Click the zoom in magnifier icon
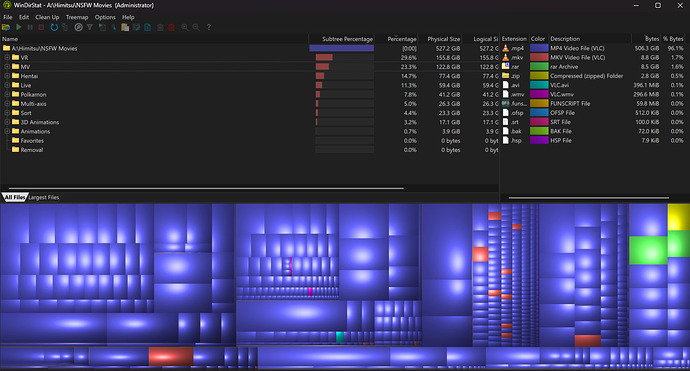Viewport: 690px width, 371px height. (x=184, y=27)
